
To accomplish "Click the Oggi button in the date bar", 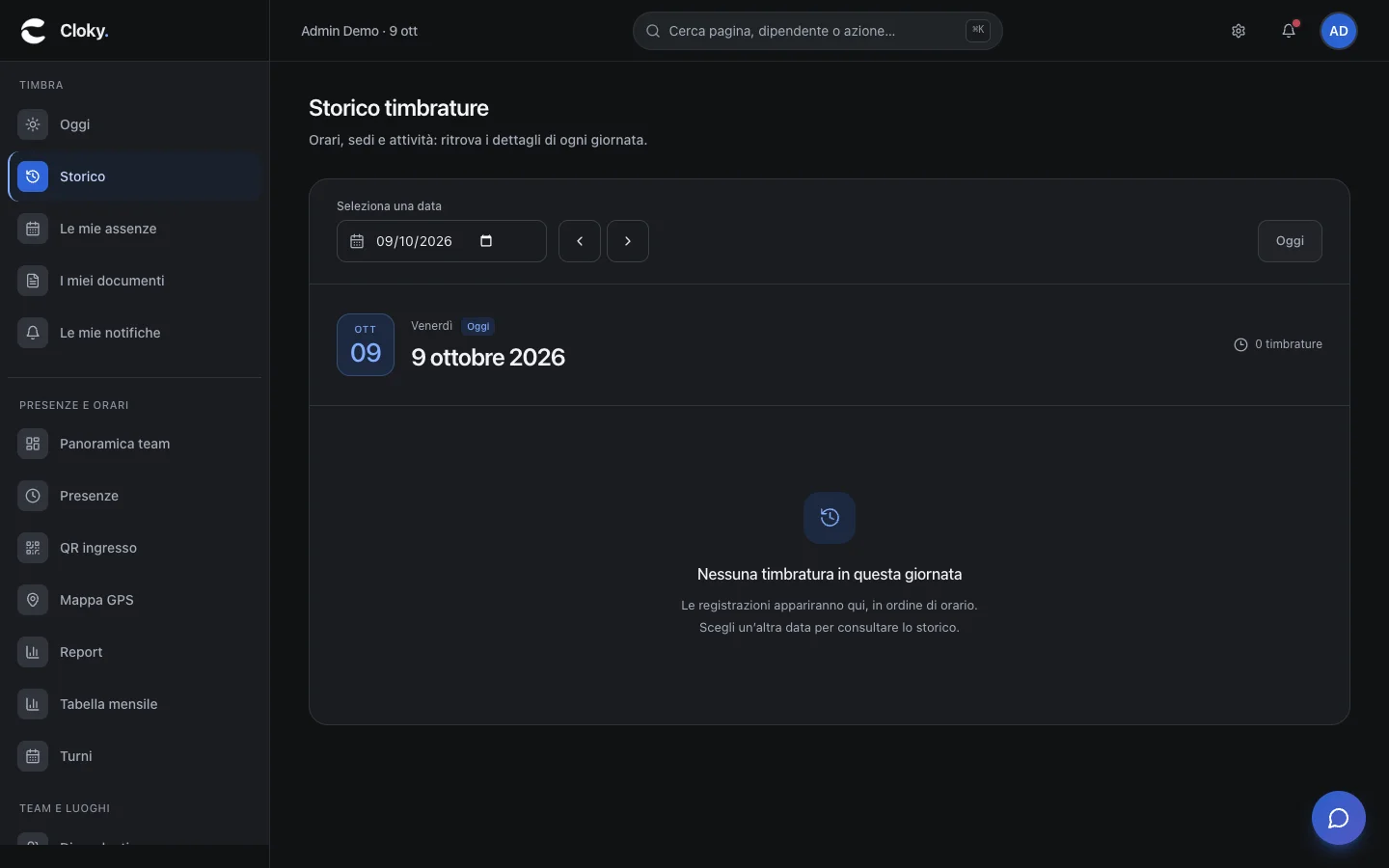I will [x=1290, y=241].
